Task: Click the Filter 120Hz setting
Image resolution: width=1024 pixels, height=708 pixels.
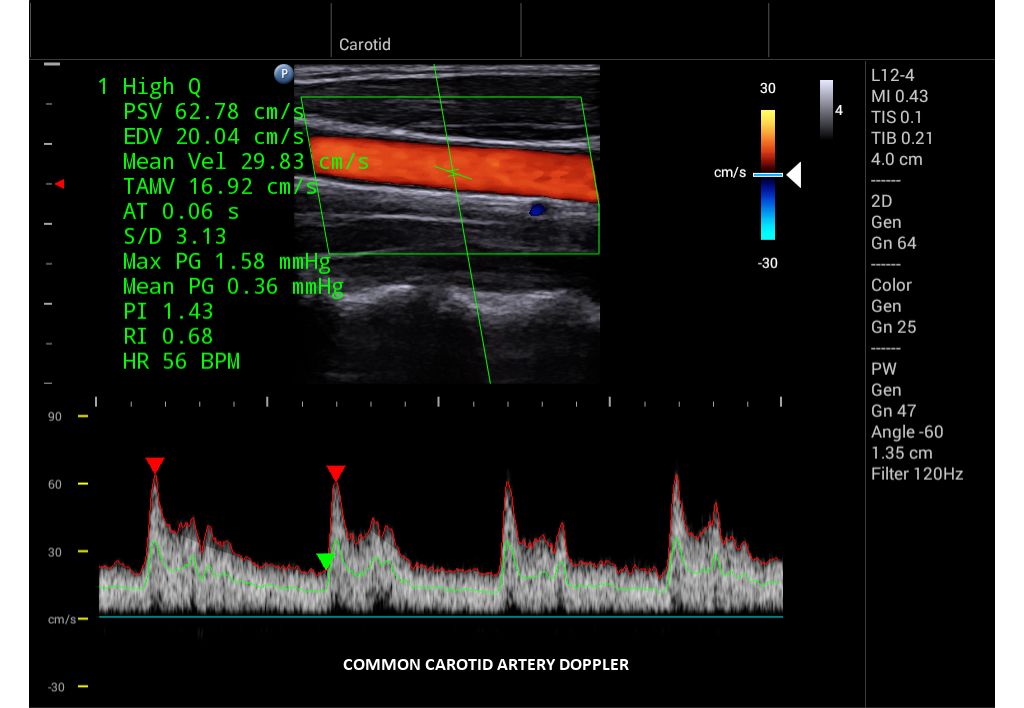Action: tap(916, 474)
